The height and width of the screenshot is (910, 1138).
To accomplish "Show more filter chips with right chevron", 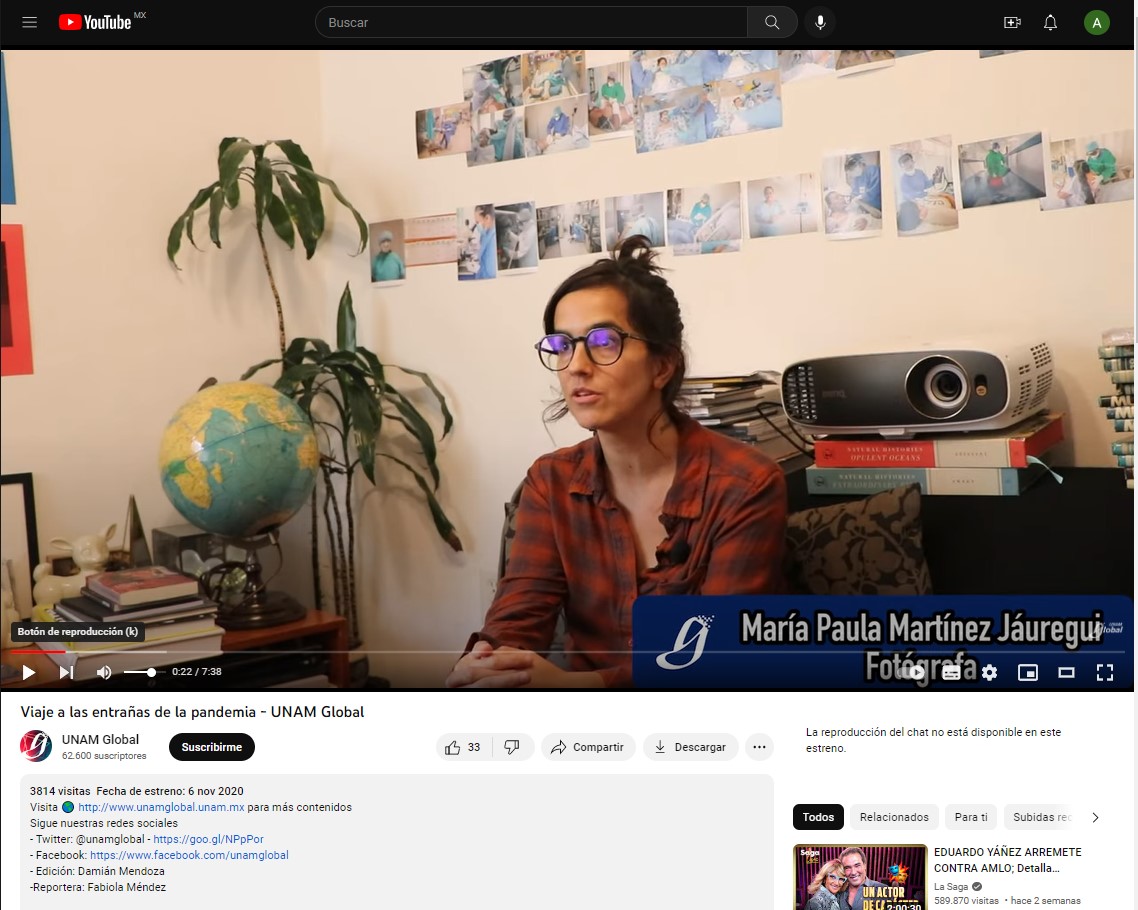I will click(1095, 817).
